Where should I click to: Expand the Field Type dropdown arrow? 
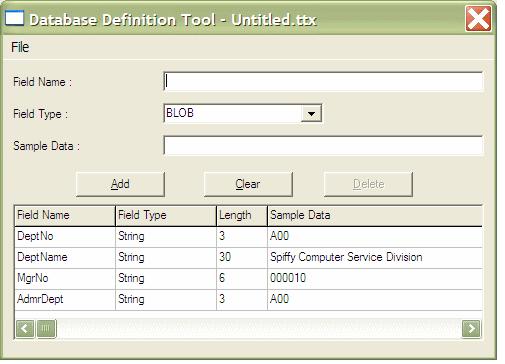(x=311, y=113)
